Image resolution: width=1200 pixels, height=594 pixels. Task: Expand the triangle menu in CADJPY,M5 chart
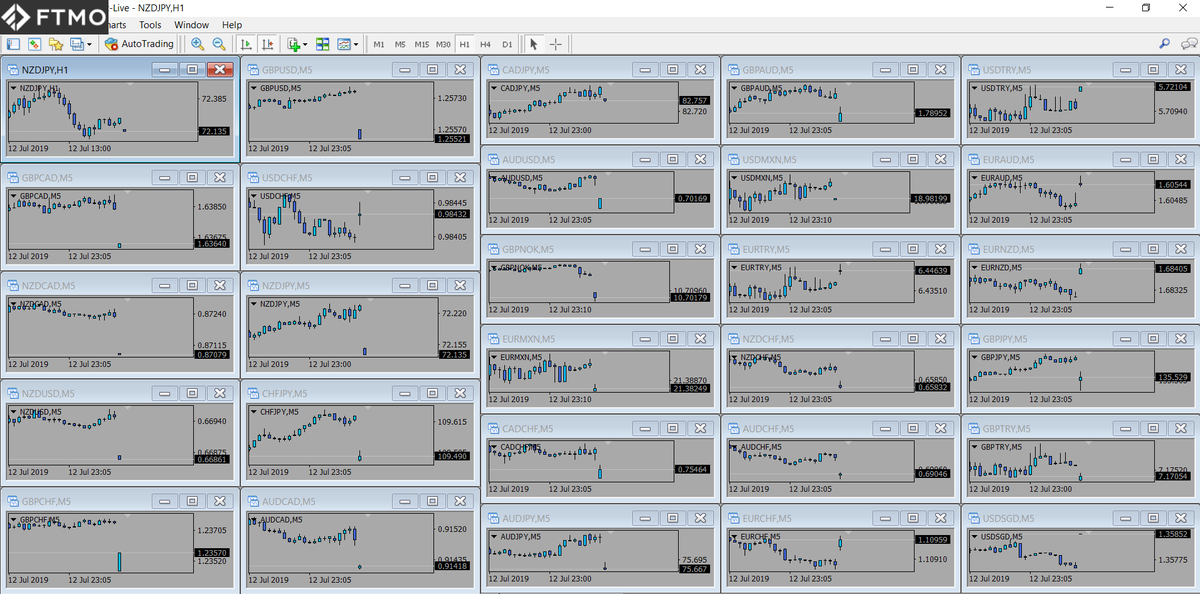click(x=494, y=88)
